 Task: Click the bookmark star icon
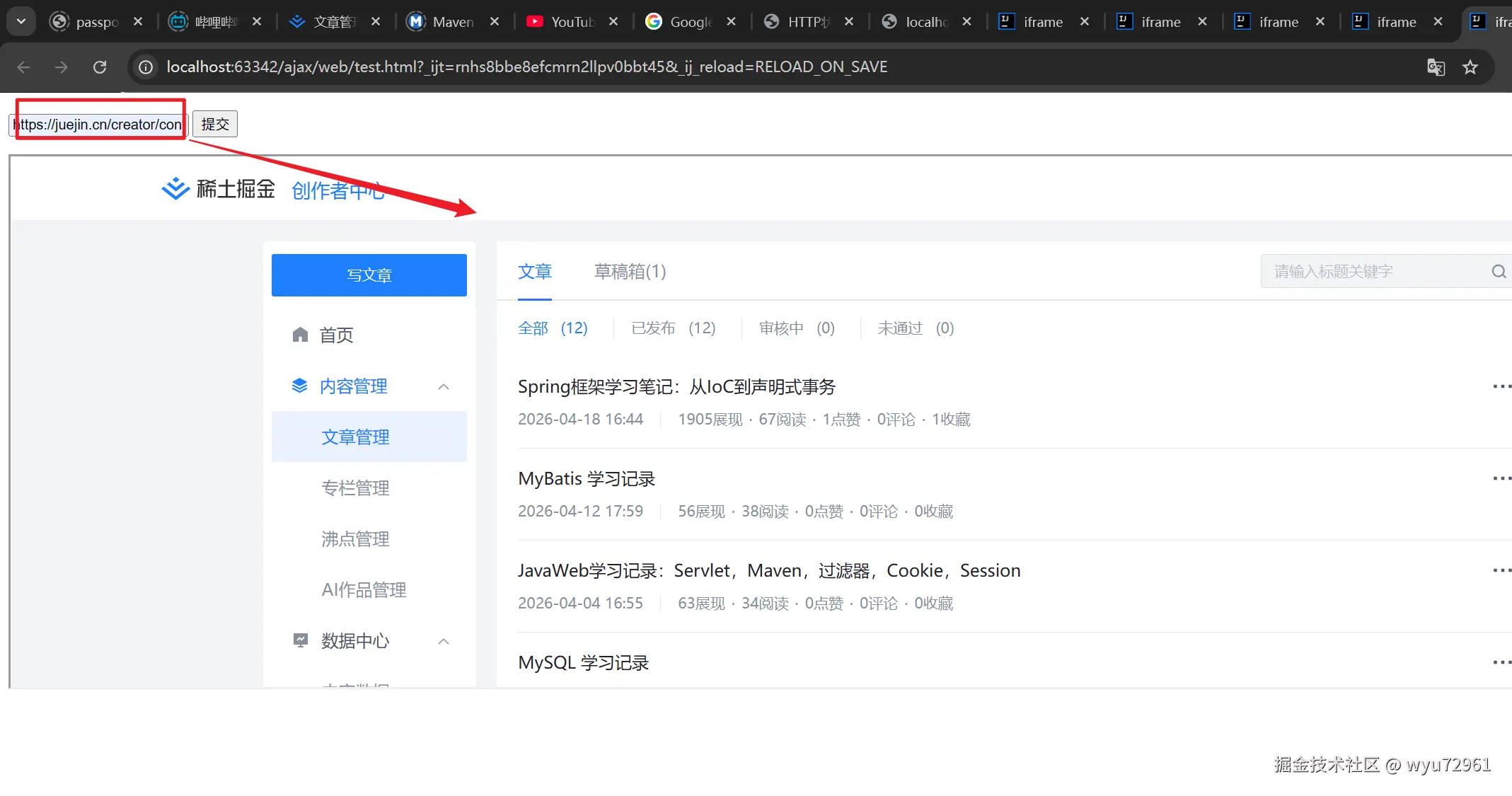click(x=1470, y=67)
